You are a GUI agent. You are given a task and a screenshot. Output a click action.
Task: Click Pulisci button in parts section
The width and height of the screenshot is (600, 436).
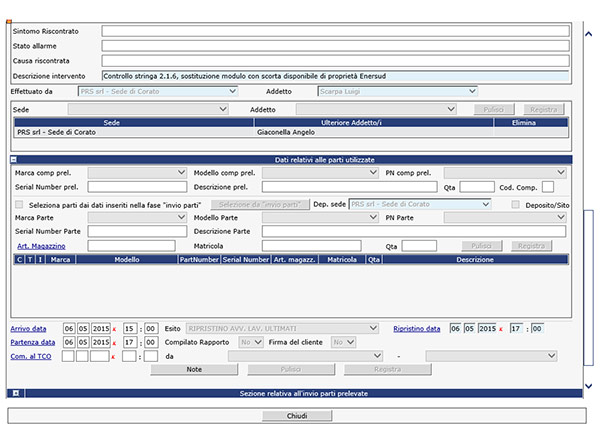click(x=481, y=246)
